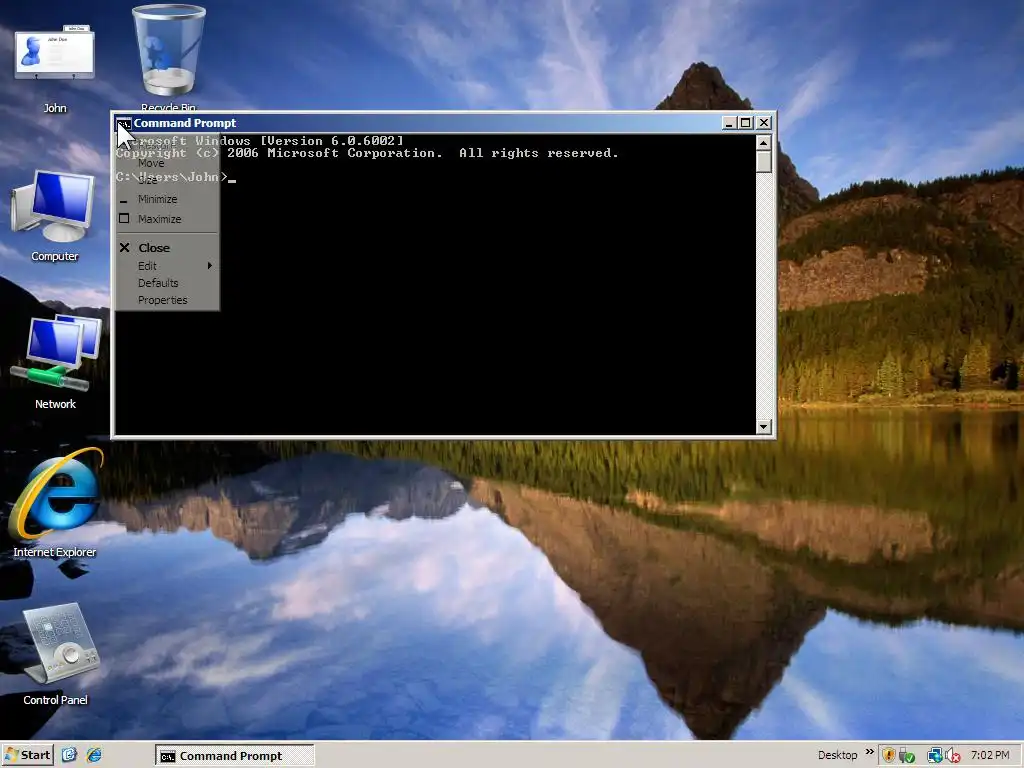Click the muted volume speaker tray icon

pyautogui.click(x=952, y=756)
